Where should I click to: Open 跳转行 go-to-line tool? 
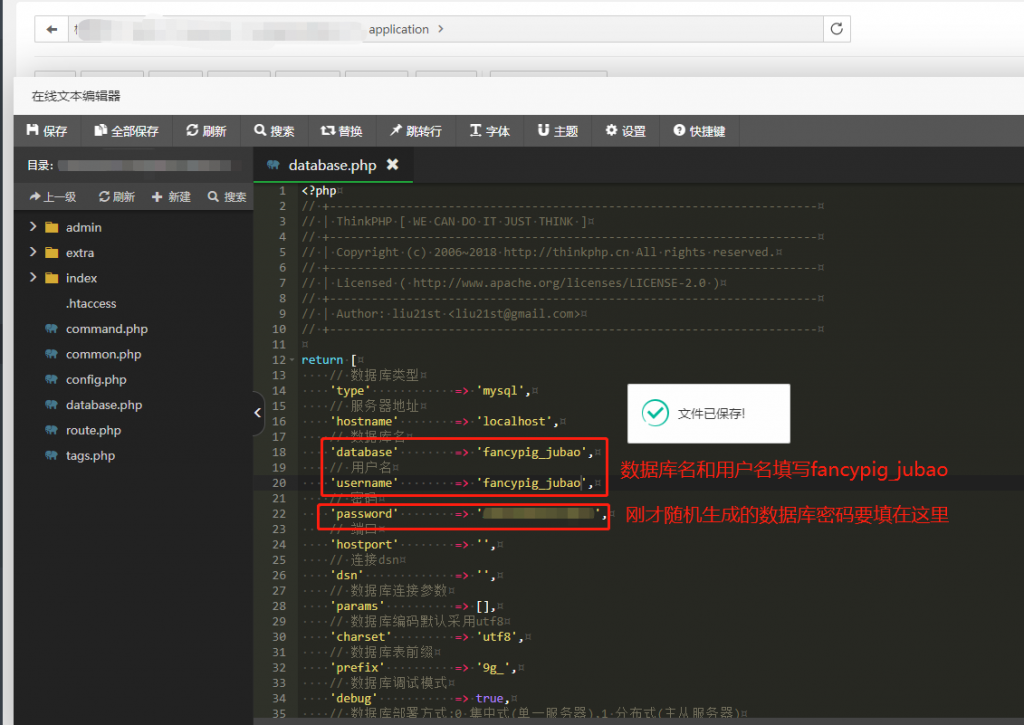pos(416,131)
